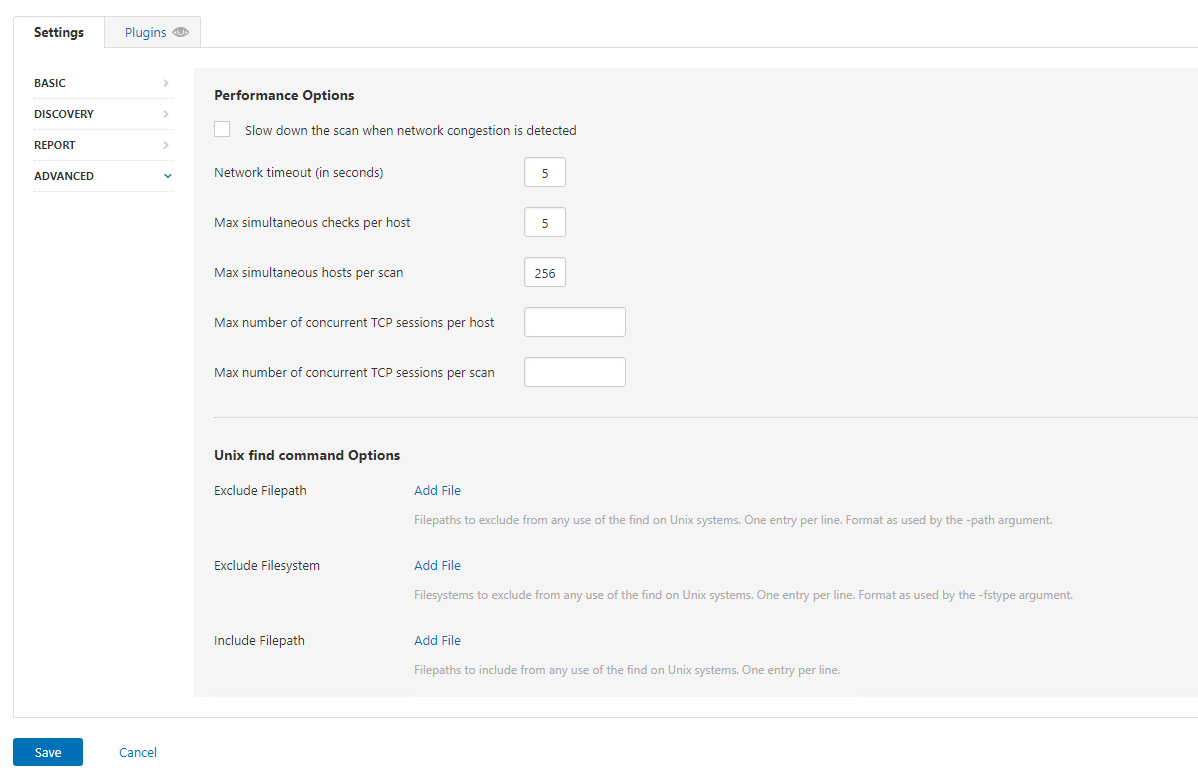
Task: Click the -fstype argument description text
Action: 743,595
